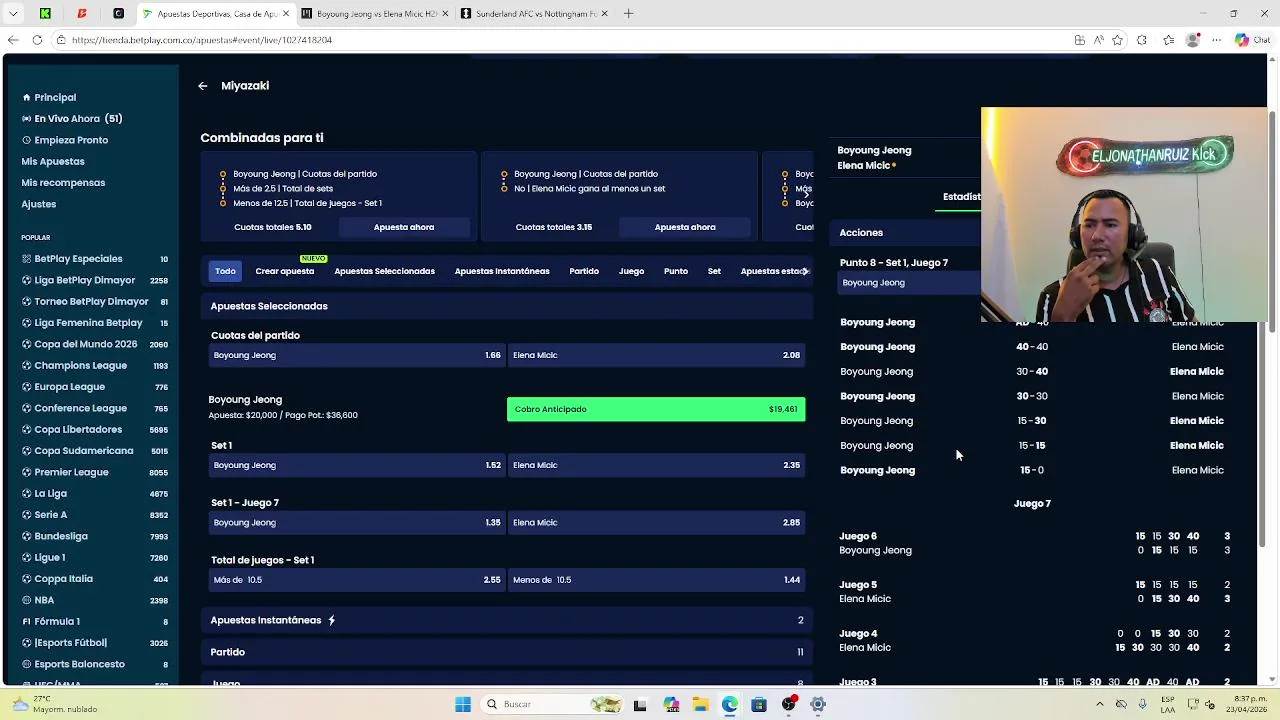The image size is (1280, 720).
Task: Open Windows Start menu
Action: [x=462, y=704]
